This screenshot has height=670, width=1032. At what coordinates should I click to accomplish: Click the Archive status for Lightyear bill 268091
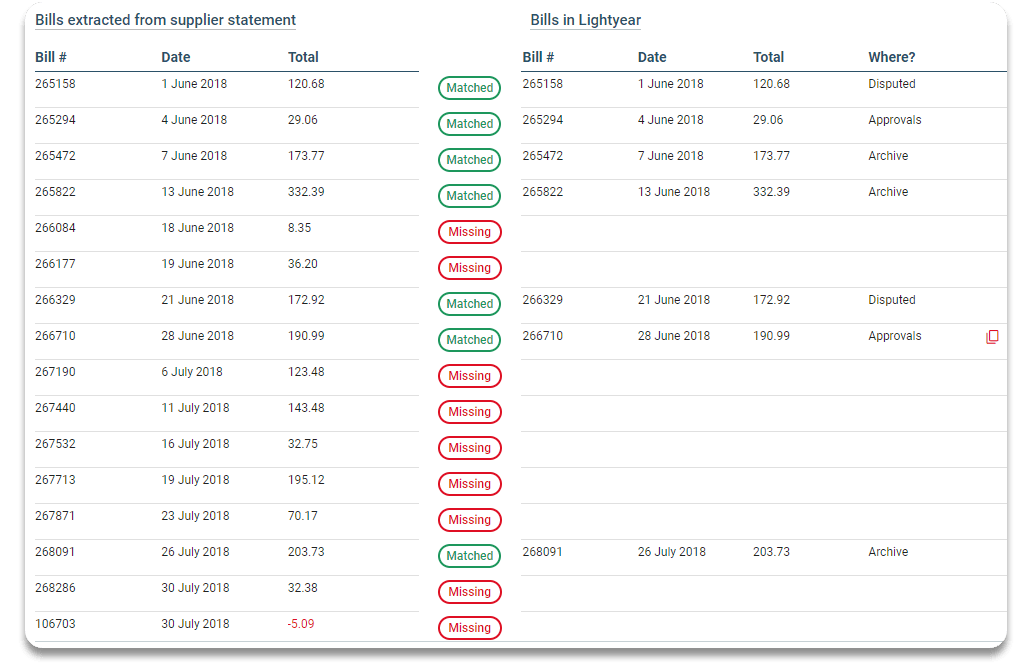point(888,552)
